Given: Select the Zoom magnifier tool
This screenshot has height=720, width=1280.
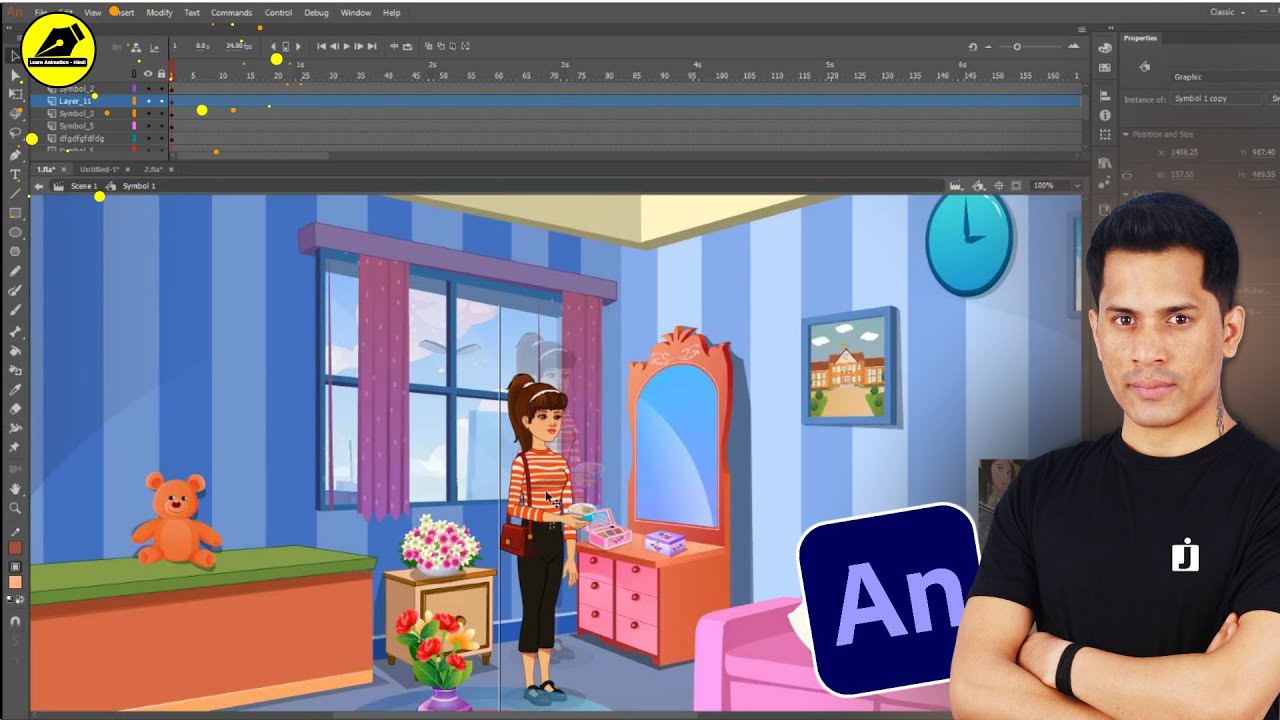Looking at the screenshot, I should pos(15,508).
